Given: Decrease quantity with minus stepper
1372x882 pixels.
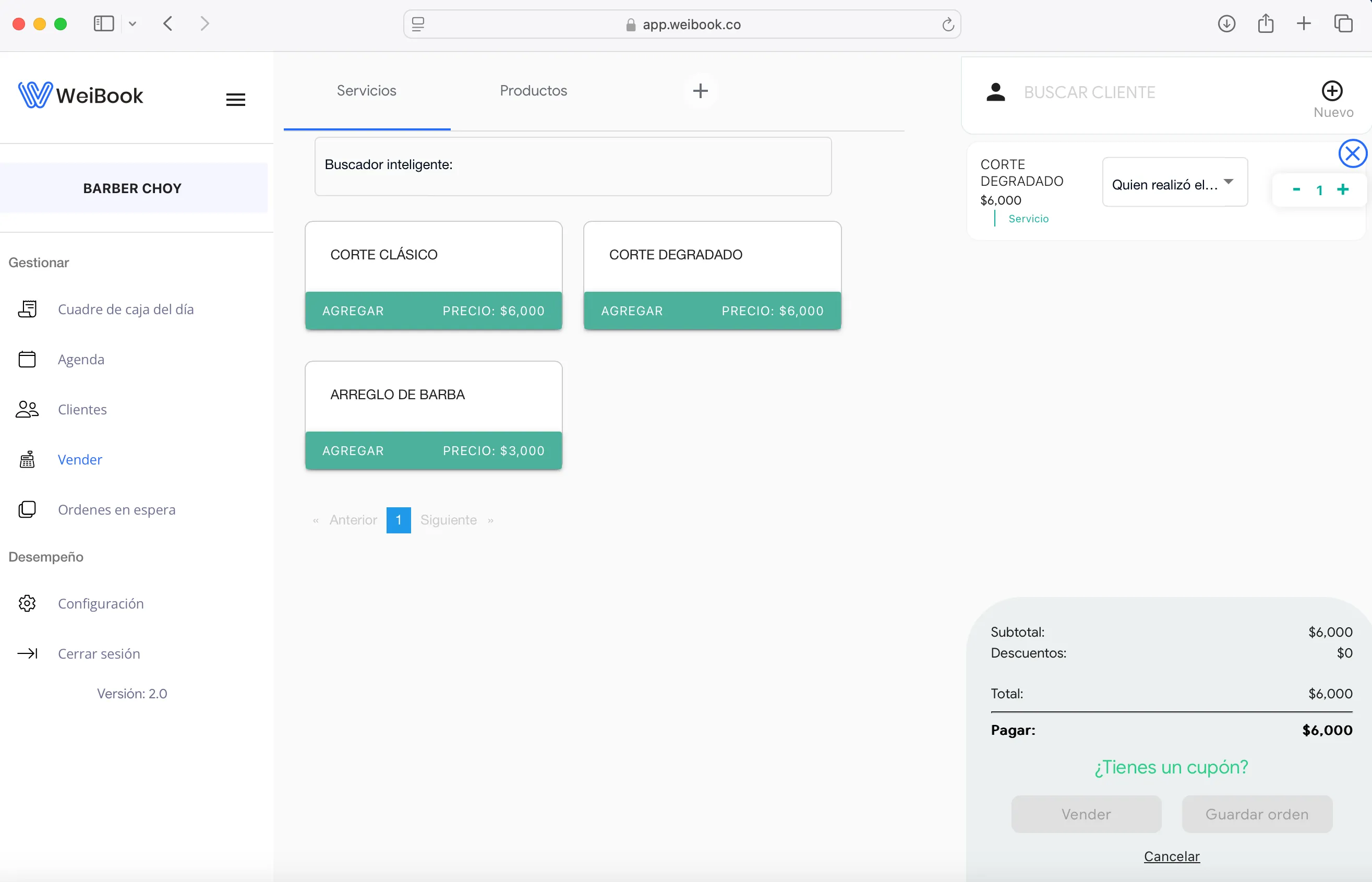Looking at the screenshot, I should pyautogui.click(x=1296, y=189).
